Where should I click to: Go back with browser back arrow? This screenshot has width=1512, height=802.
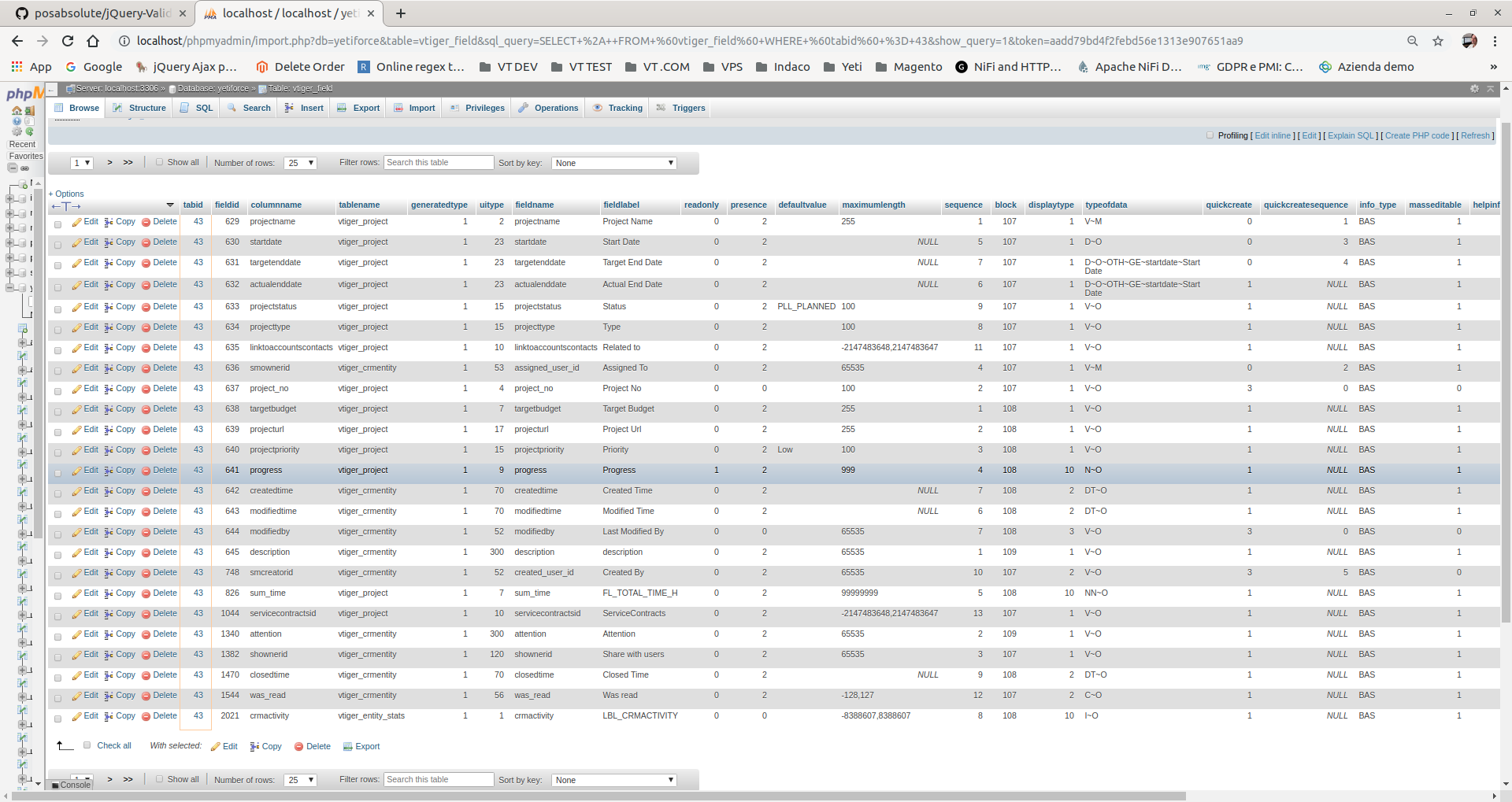click(17, 41)
